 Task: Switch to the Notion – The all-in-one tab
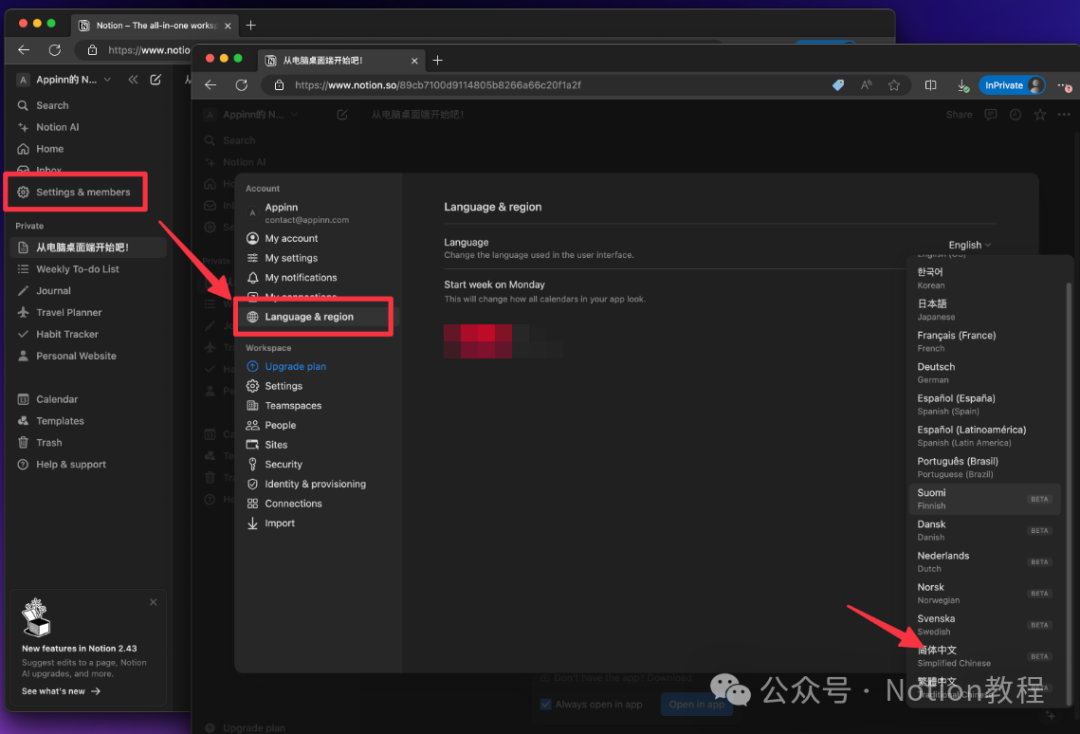tap(155, 25)
